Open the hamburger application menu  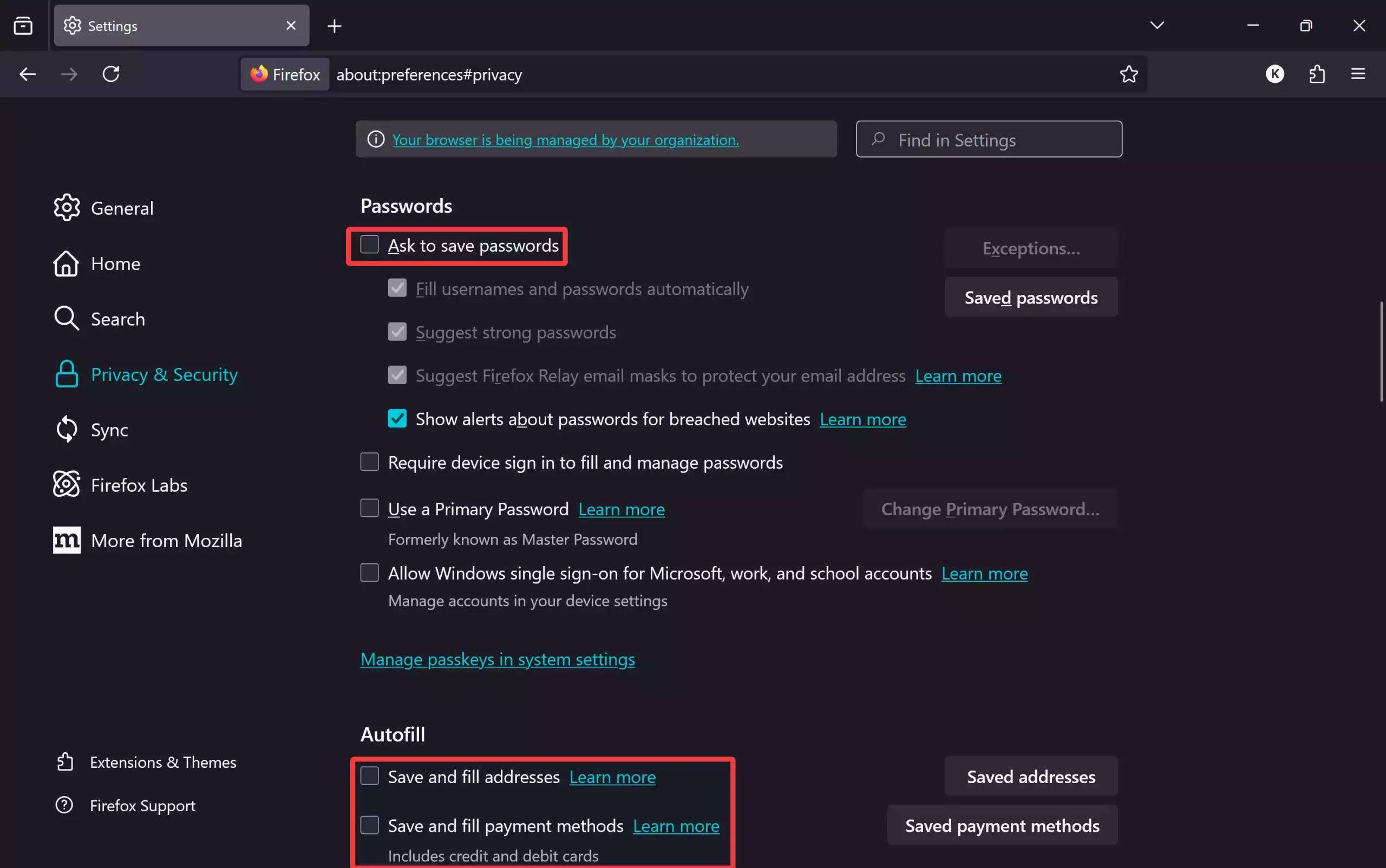[1358, 74]
